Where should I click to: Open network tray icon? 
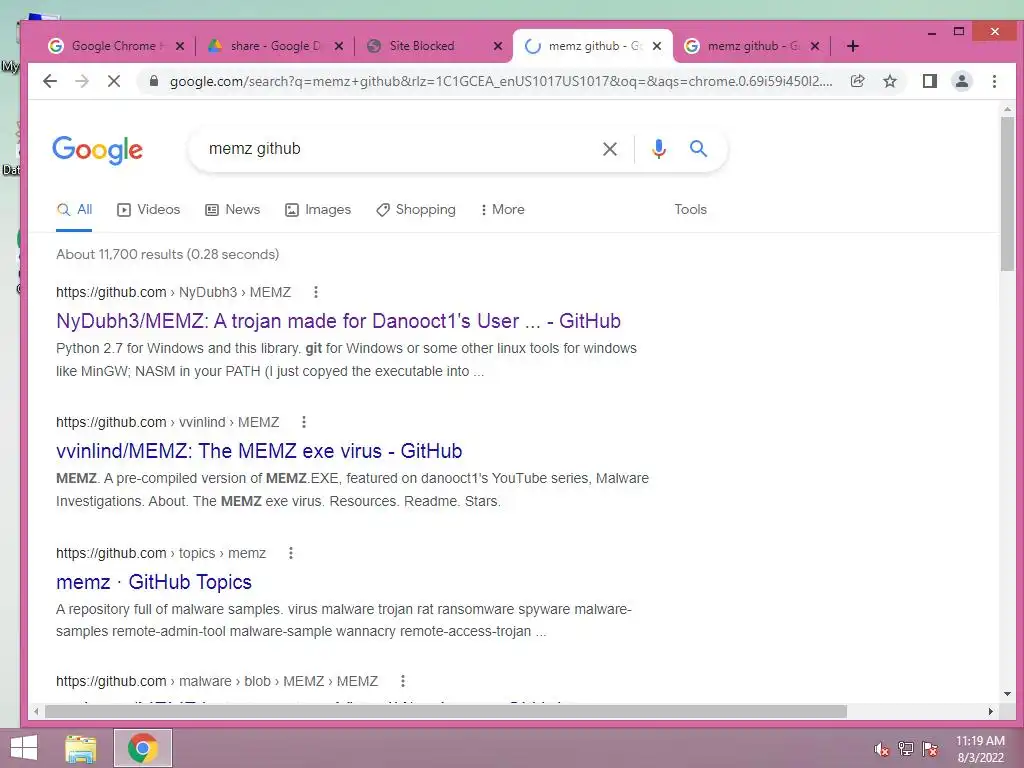coord(906,749)
